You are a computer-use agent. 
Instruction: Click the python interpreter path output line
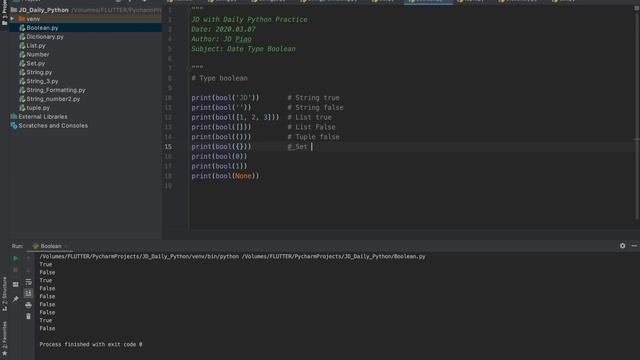[232, 256]
